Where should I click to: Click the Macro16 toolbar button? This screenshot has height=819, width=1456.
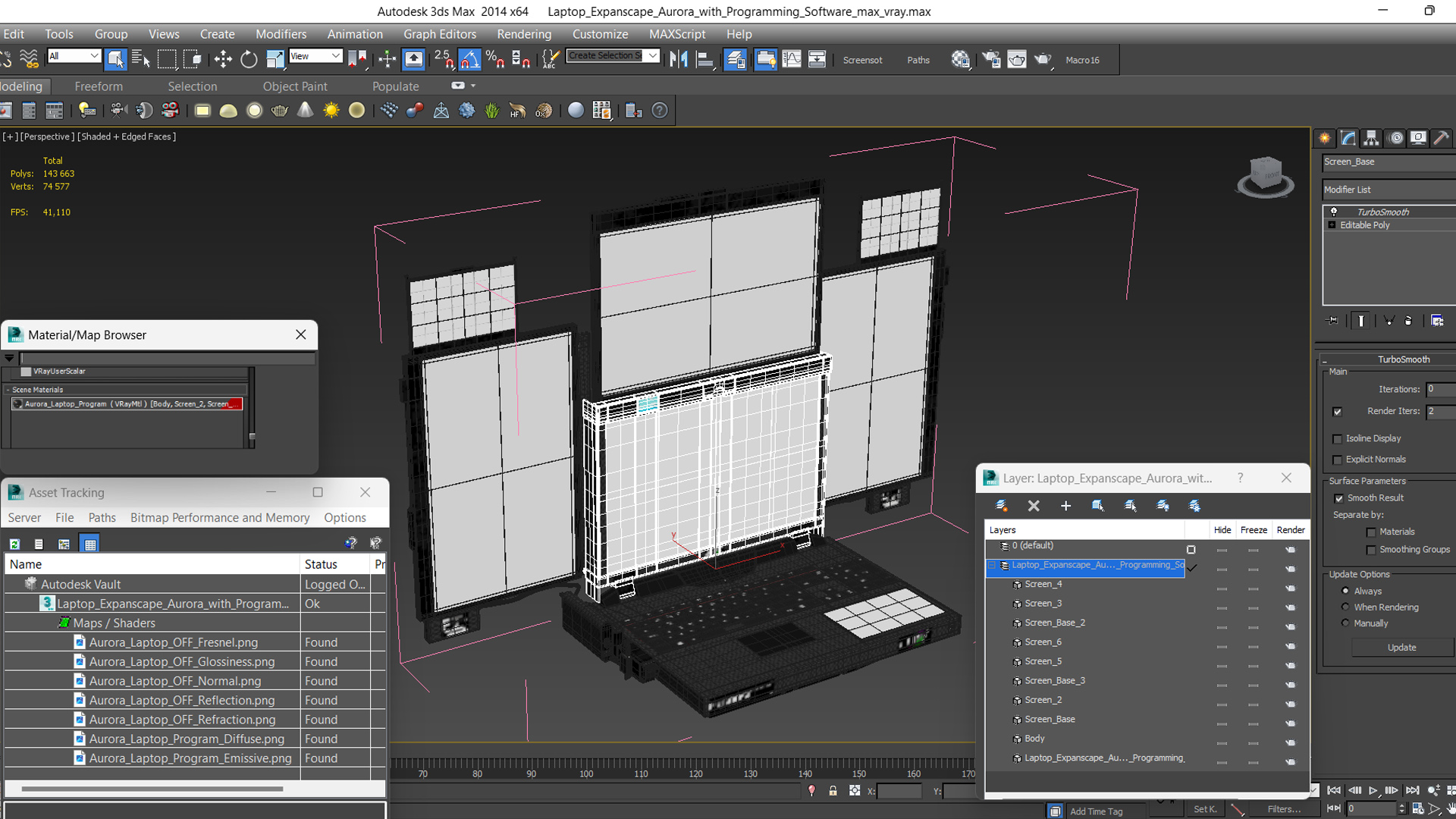tap(1082, 60)
